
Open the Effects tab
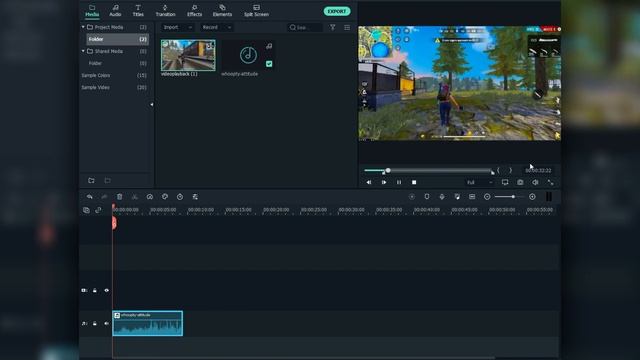194,11
